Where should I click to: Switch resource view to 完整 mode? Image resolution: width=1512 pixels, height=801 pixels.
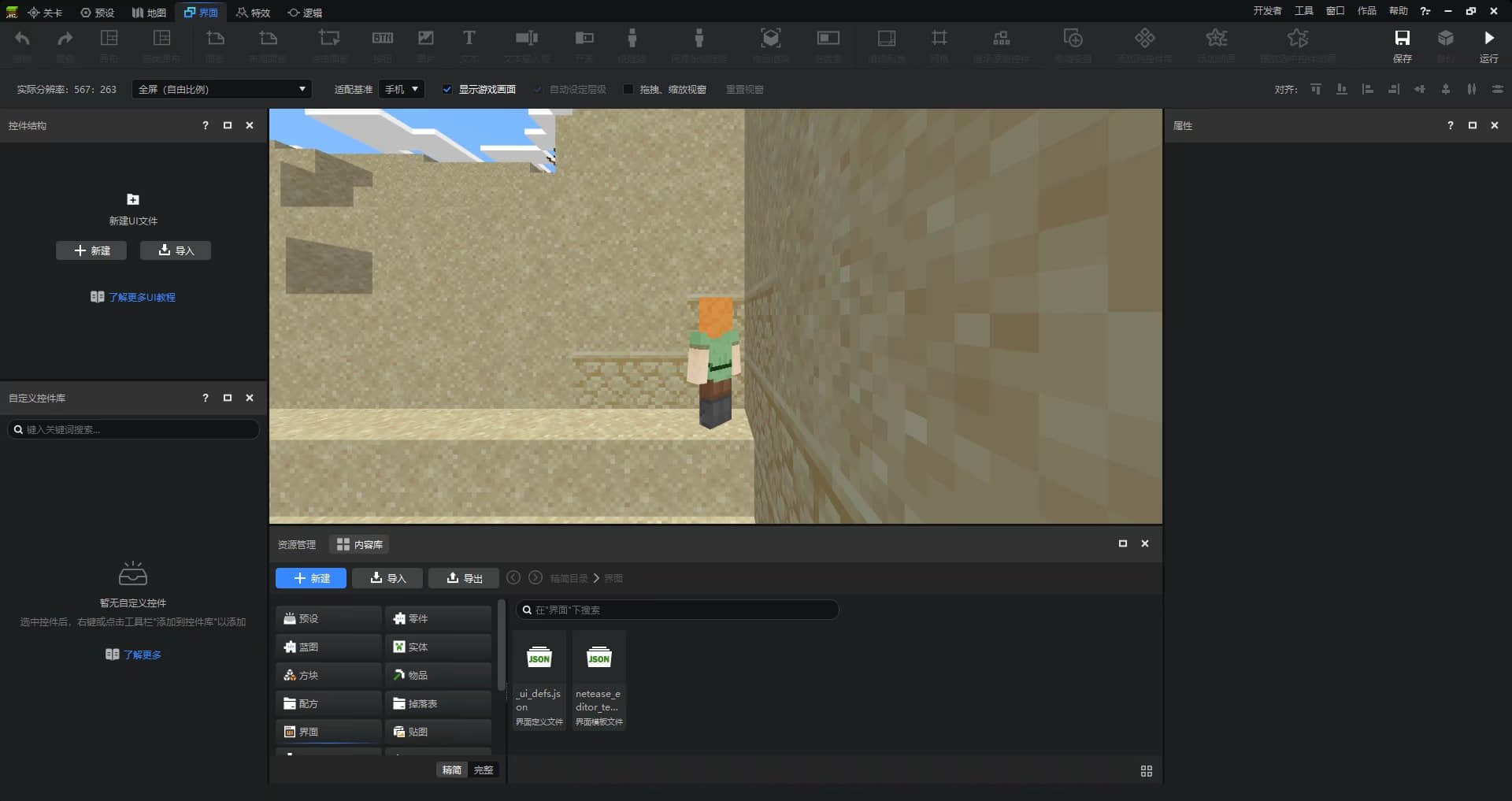(484, 770)
